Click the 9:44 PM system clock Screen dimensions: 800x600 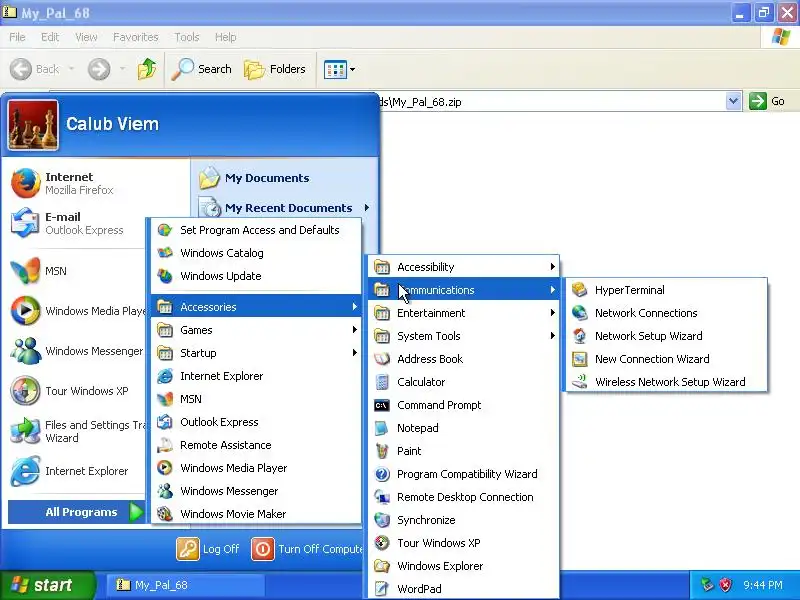tap(763, 585)
